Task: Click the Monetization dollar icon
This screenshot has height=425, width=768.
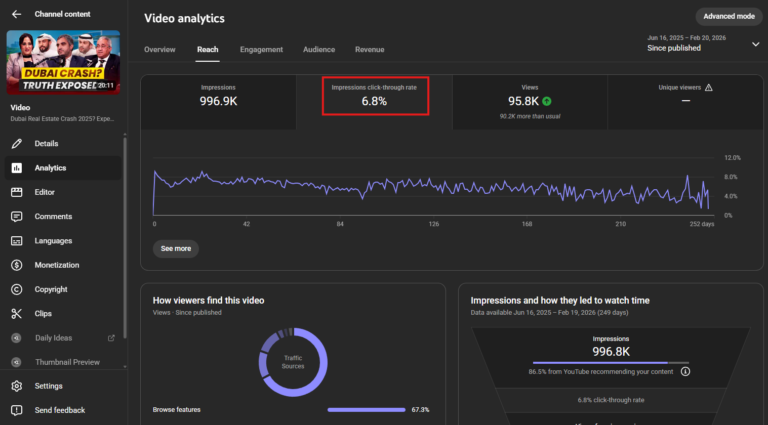Action: tap(16, 265)
